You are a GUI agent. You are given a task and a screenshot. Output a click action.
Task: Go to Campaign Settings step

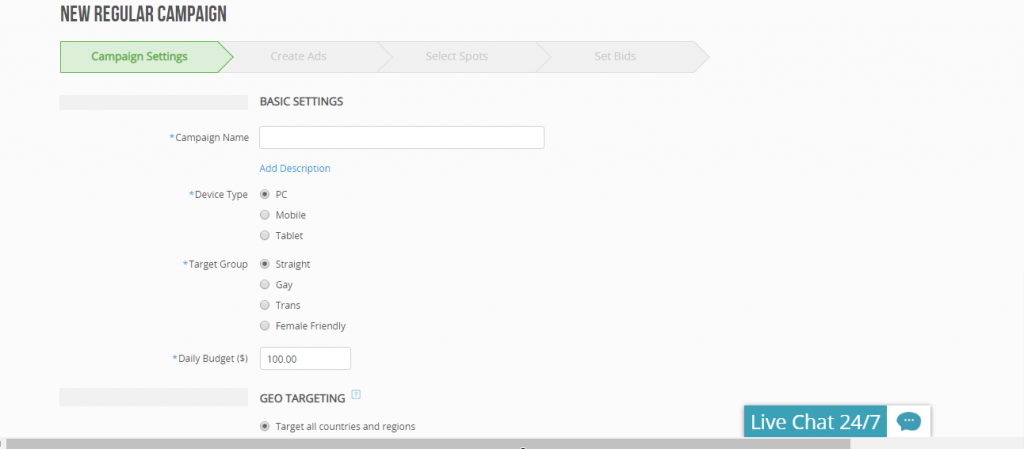[x=140, y=57]
